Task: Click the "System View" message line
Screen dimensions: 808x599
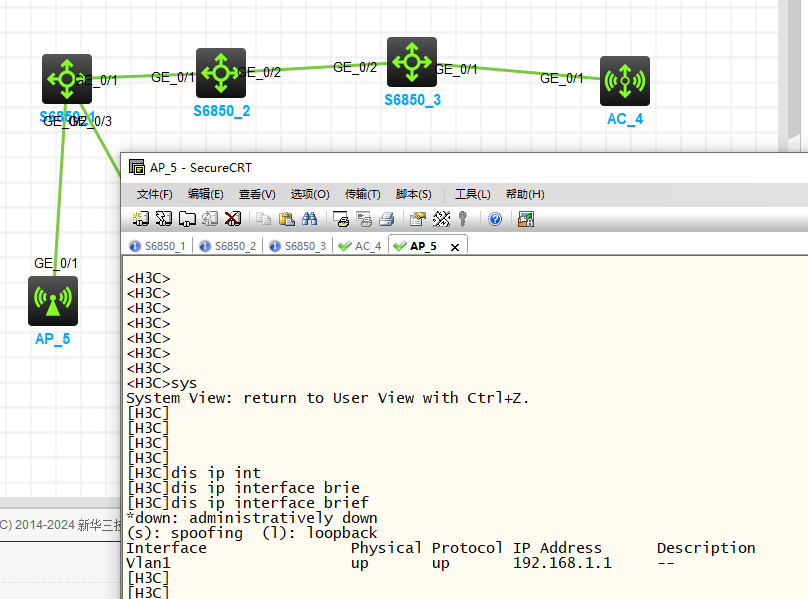Action: pos(328,398)
